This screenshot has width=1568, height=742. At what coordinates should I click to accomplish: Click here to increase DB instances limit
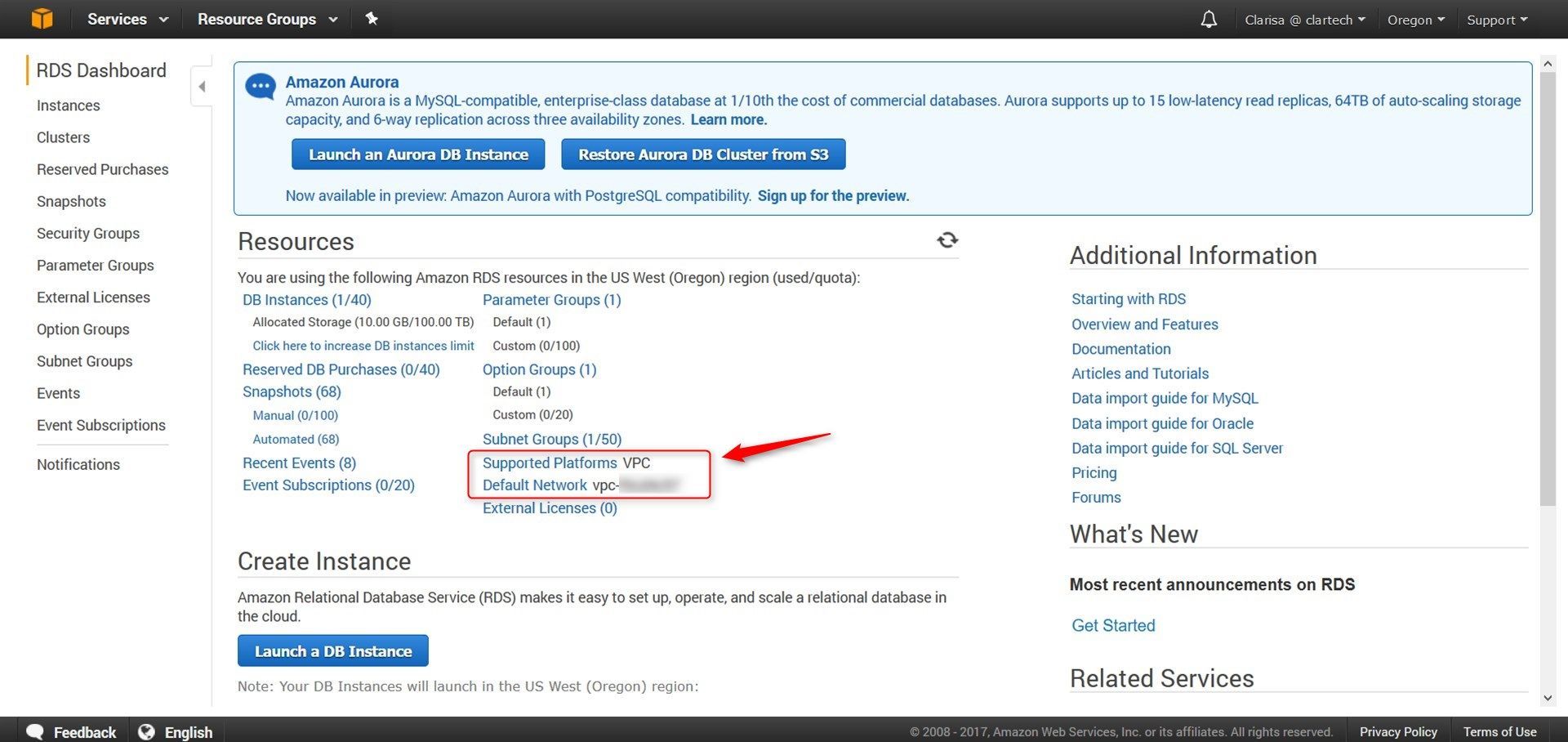(363, 346)
